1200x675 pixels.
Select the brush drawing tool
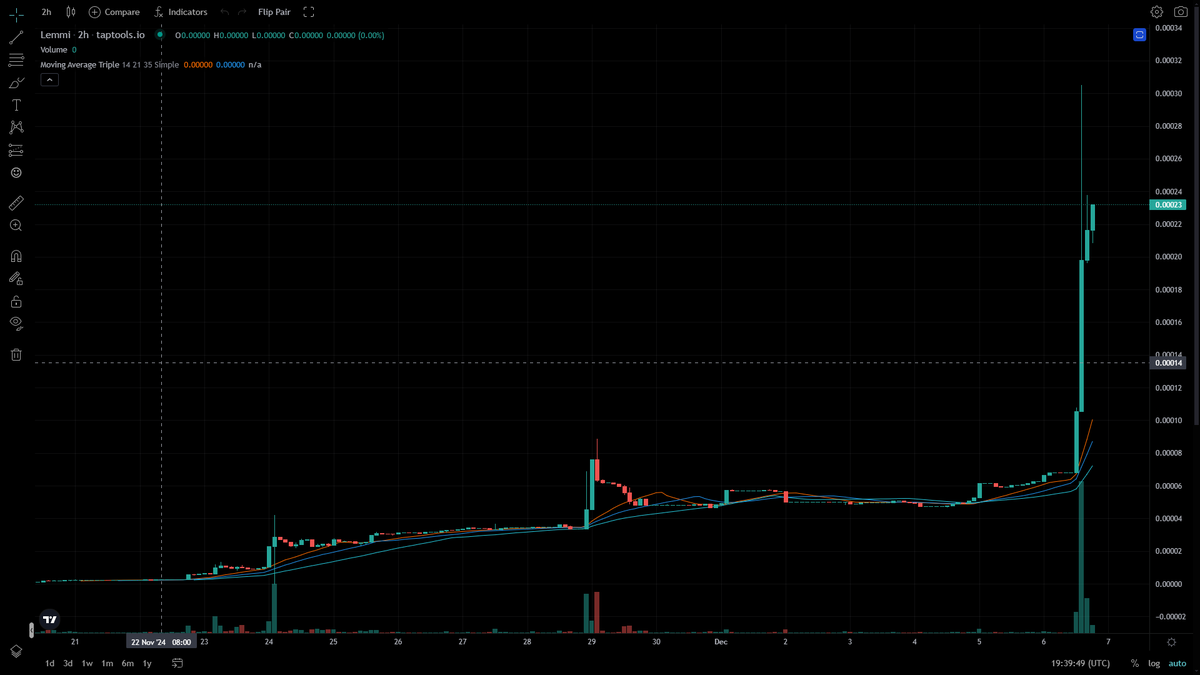pyautogui.click(x=16, y=83)
